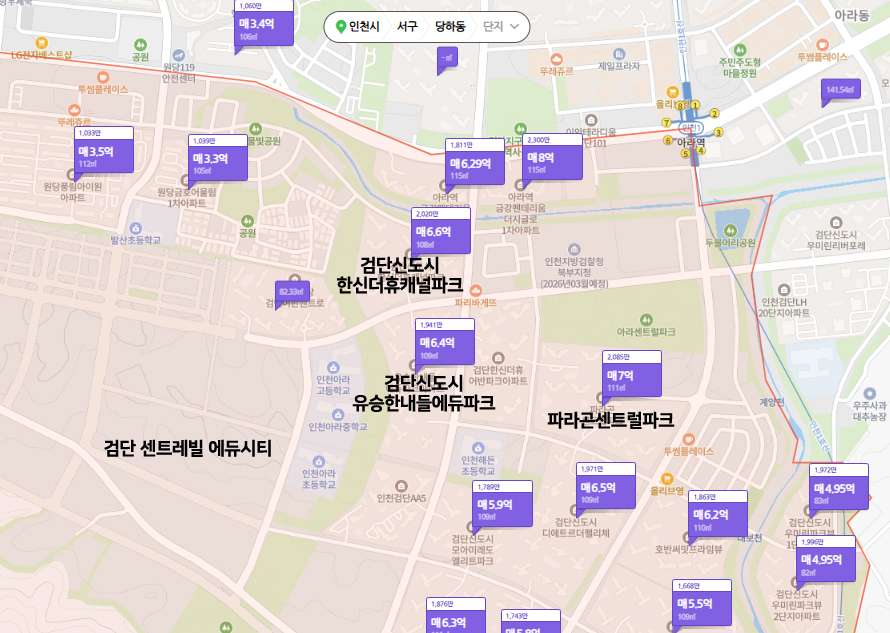Click the 검단신도시 디에트르더펠리체 label
The width and height of the screenshot is (890, 633).
[x=576, y=527]
